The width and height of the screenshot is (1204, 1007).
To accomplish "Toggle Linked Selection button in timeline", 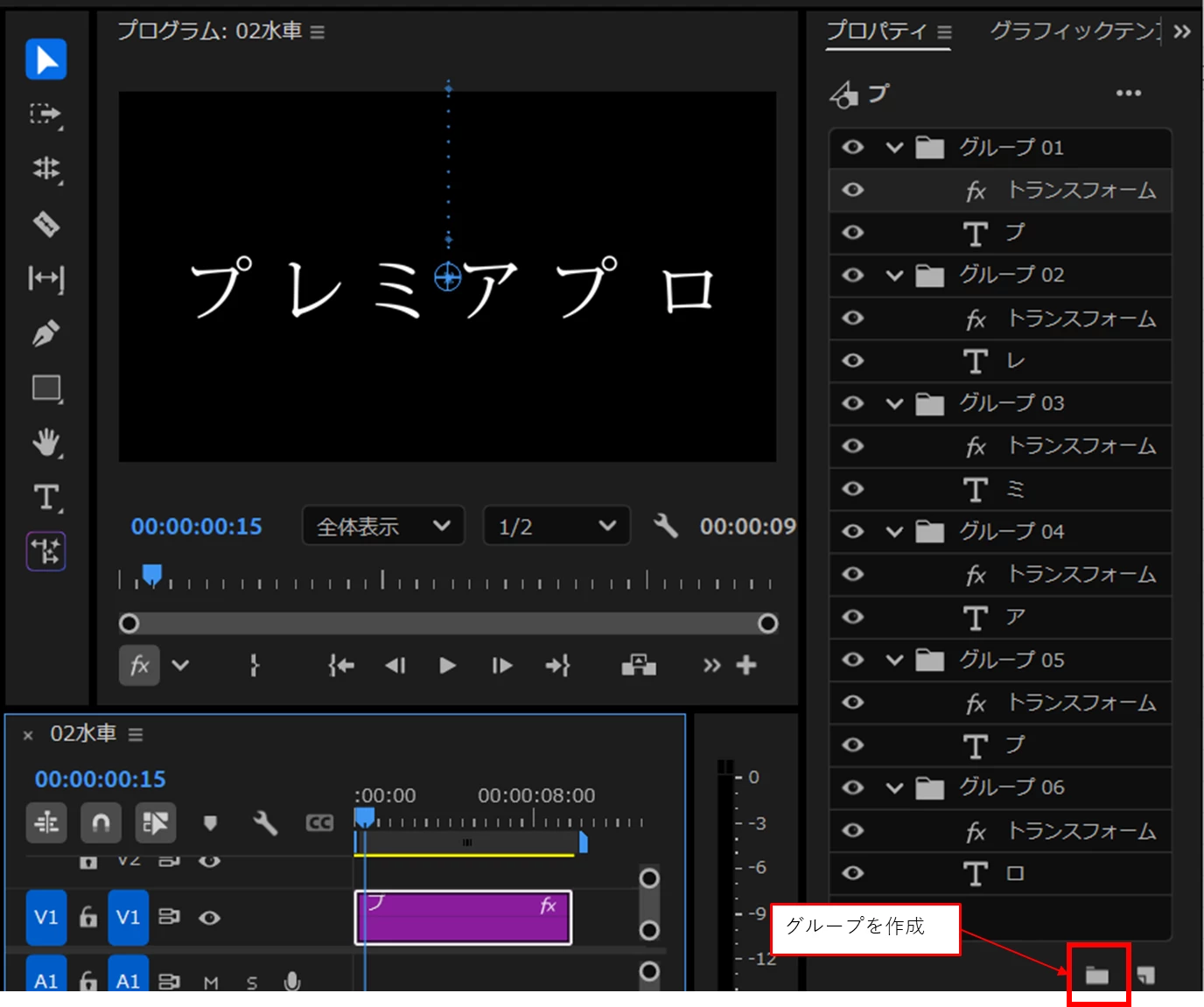I will (155, 822).
